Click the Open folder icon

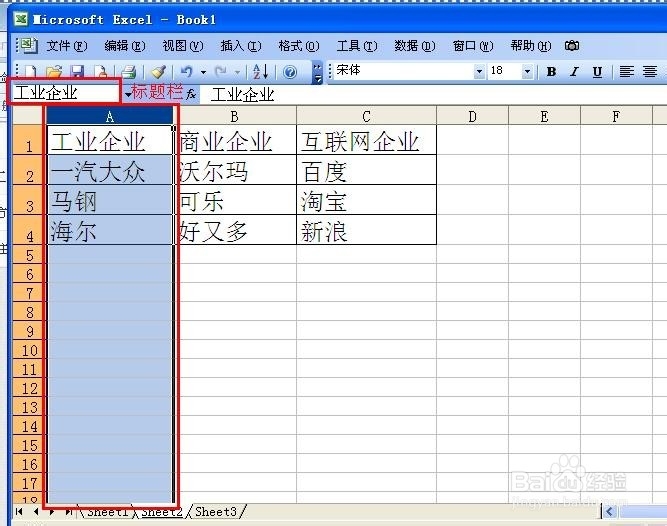(54, 72)
